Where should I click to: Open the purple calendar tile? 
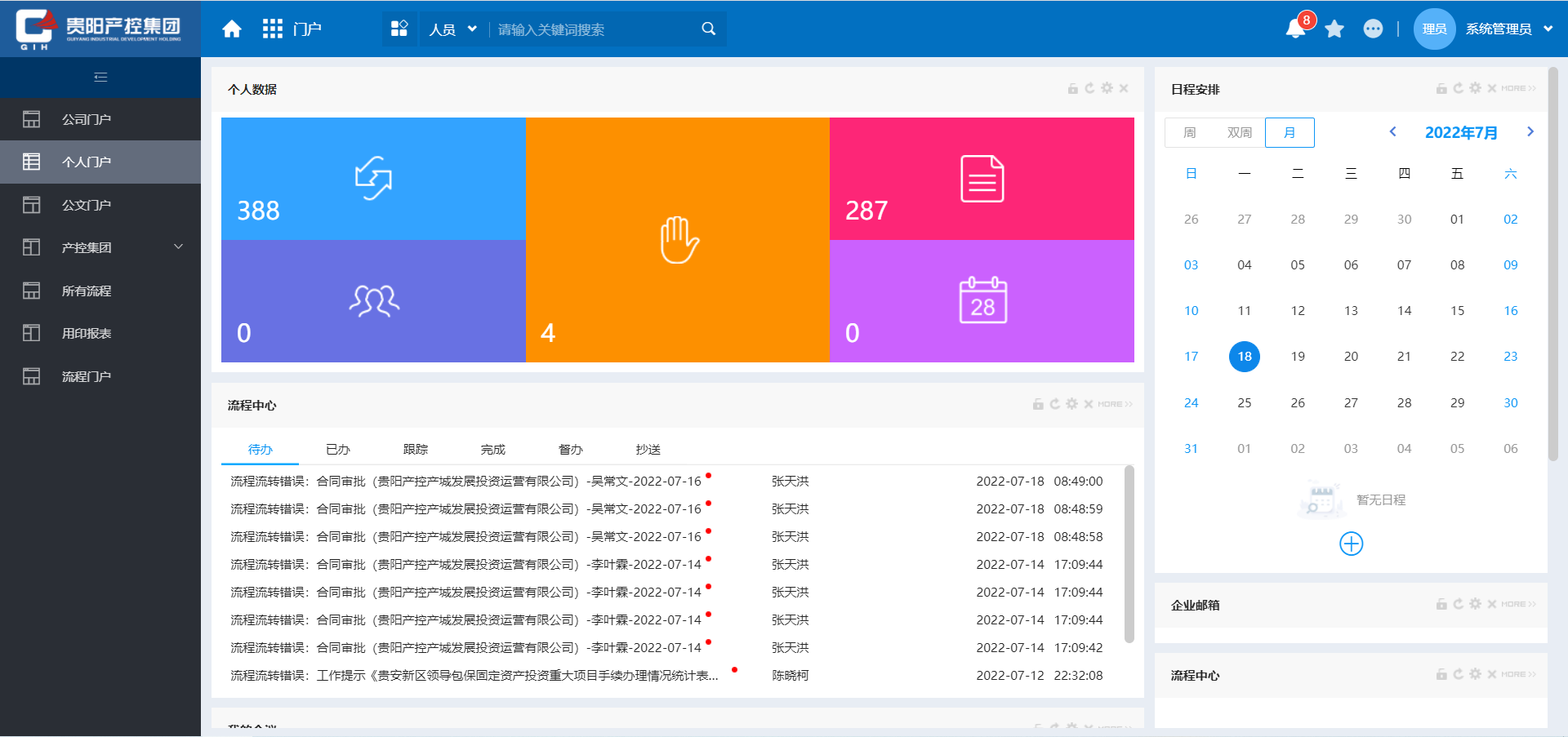(x=982, y=301)
